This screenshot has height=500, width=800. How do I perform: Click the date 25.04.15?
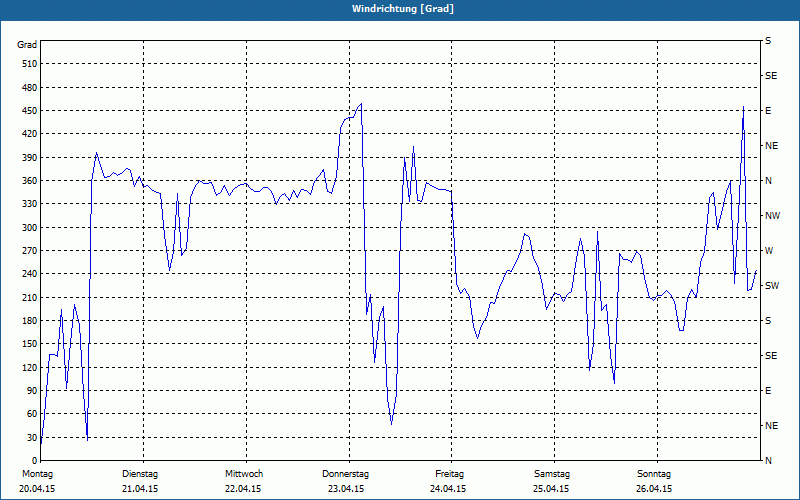coord(551,489)
